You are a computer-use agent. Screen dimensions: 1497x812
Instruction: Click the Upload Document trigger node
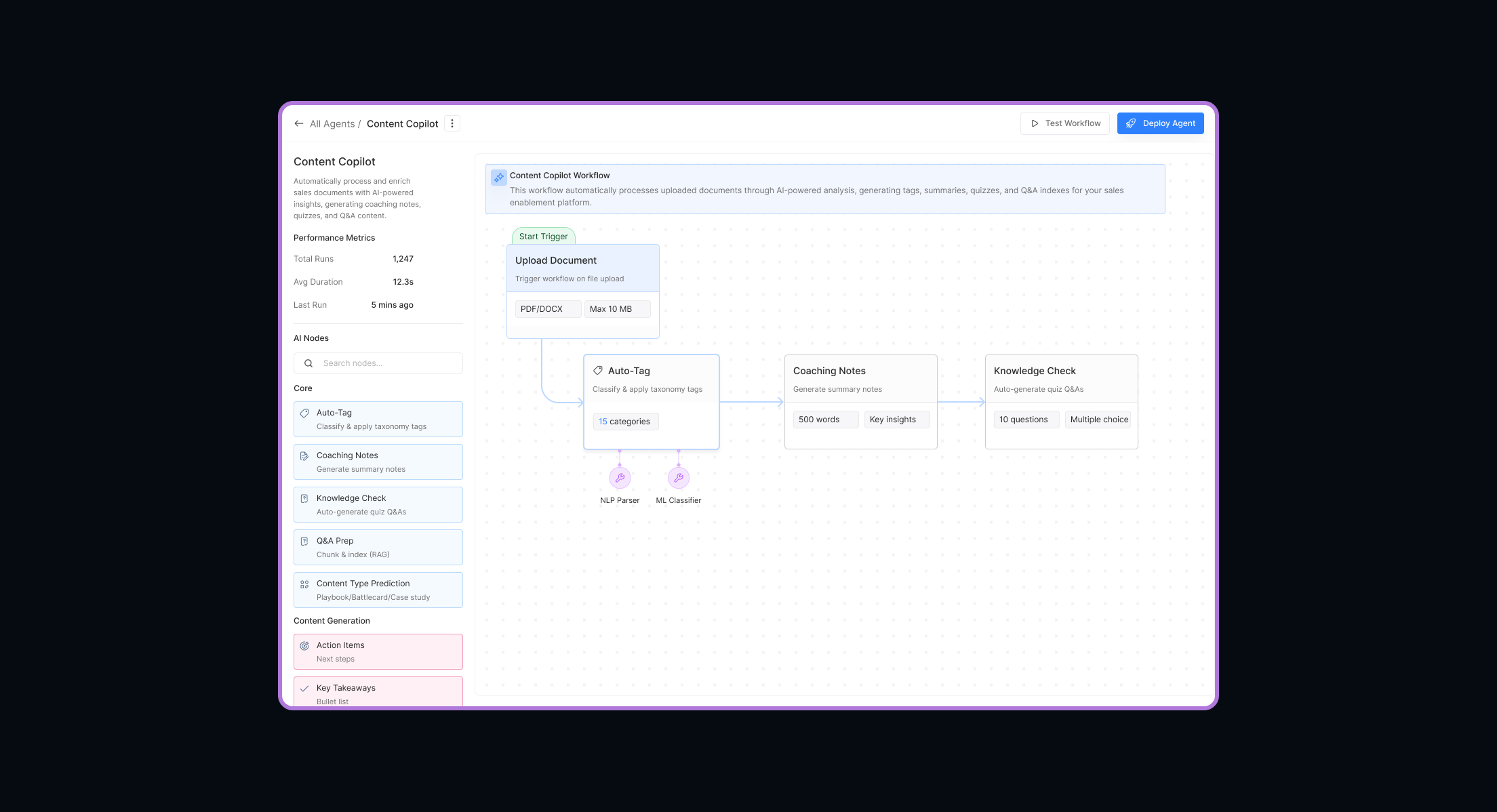[583, 291]
